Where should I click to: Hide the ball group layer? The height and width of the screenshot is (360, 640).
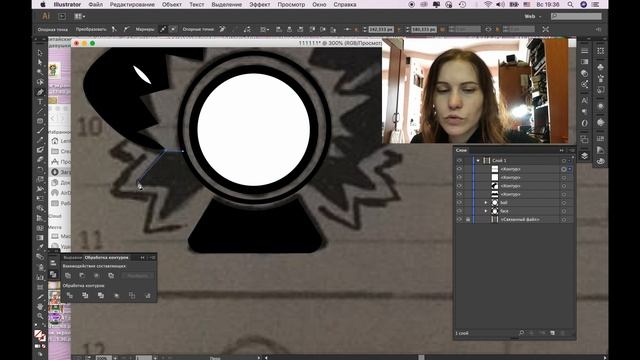pos(460,202)
